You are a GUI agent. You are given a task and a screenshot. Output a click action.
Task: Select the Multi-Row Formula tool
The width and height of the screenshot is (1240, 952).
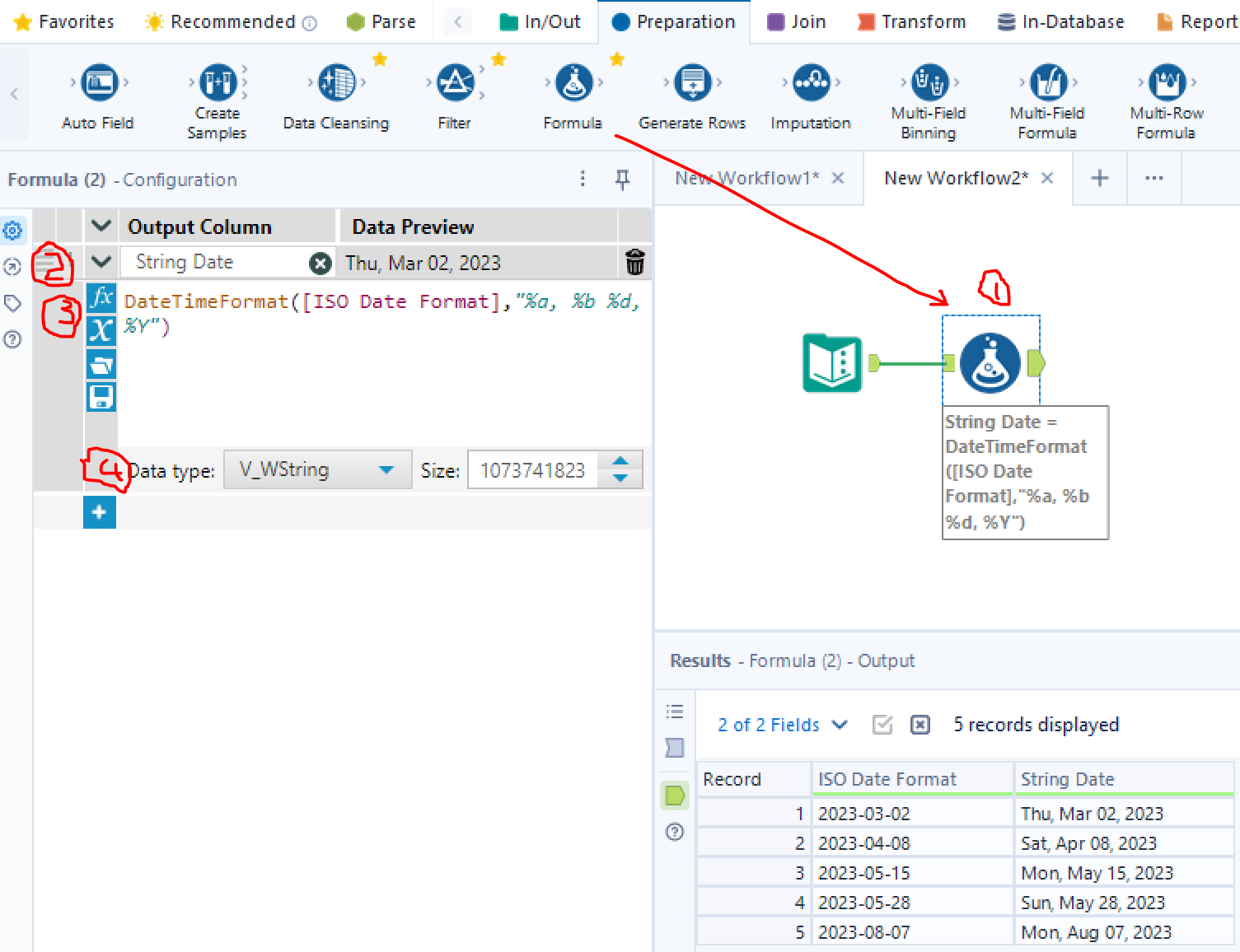(x=1167, y=82)
